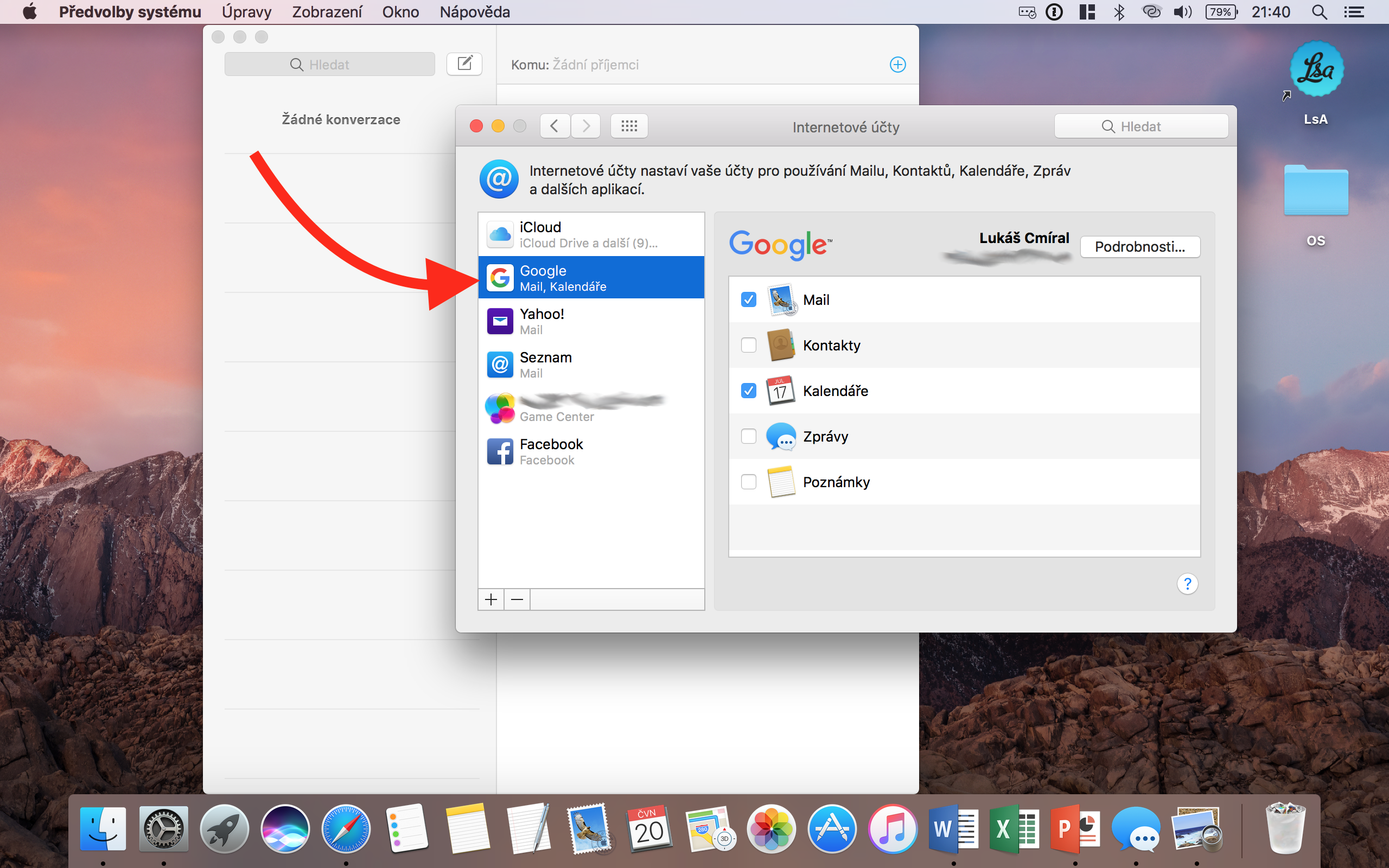Open help with the question mark button

(x=1187, y=584)
